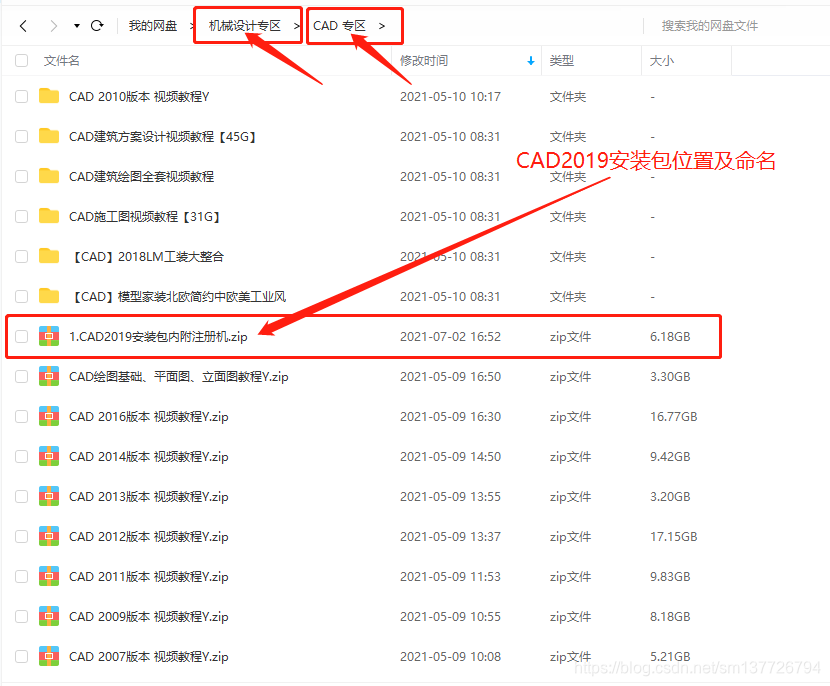This screenshot has width=830, height=686.
Task: Select file name CAD 2012版本 视频教程Y.zip
Action: click(x=149, y=537)
